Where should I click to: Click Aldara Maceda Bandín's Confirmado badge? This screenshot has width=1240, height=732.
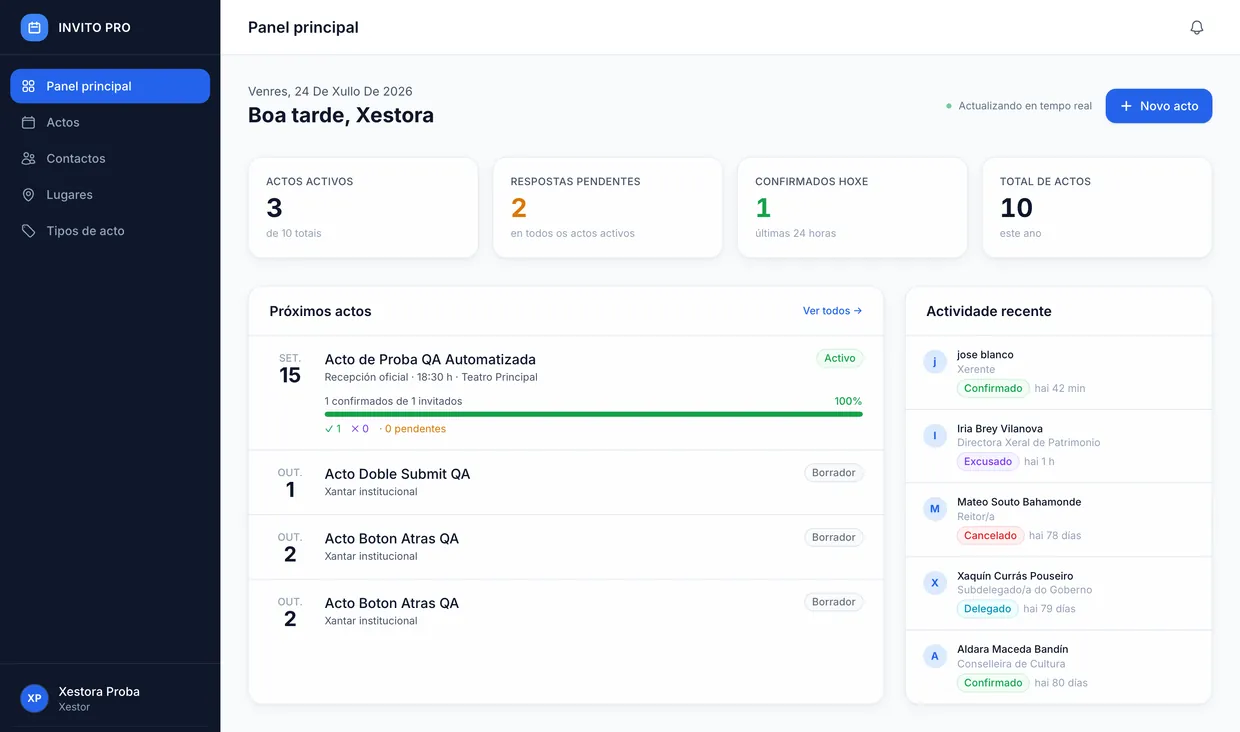993,683
